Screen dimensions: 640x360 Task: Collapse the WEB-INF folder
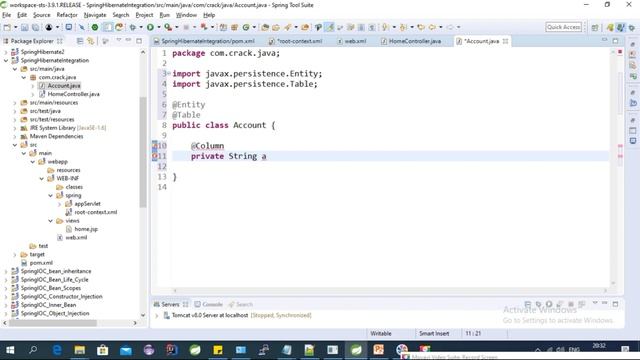[x=42, y=179]
